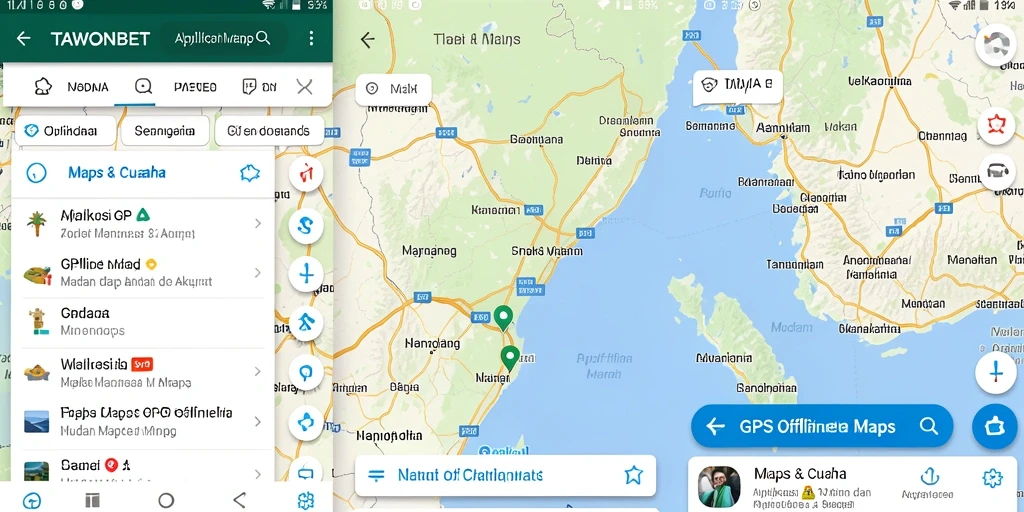Open settings gear in bottom-right card
The image size is (1024, 512).
tap(992, 479)
